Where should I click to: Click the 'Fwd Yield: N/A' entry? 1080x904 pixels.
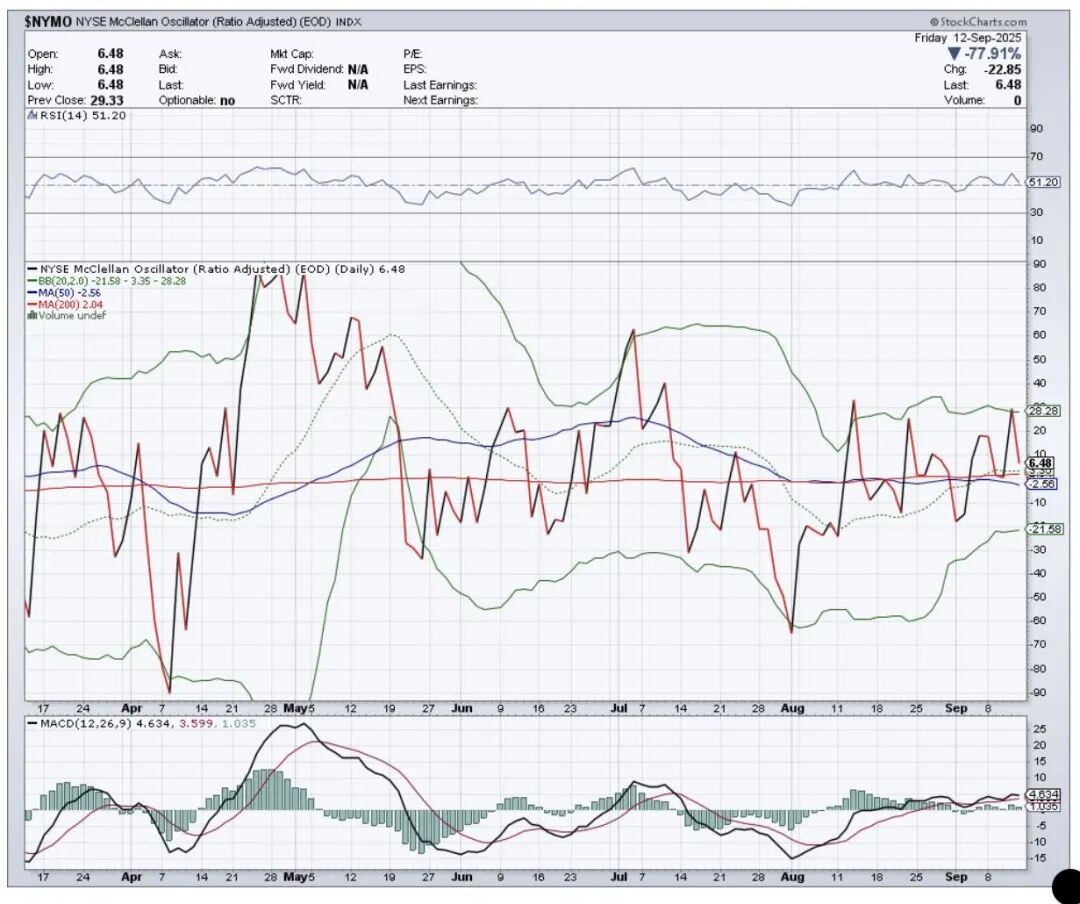[319, 85]
